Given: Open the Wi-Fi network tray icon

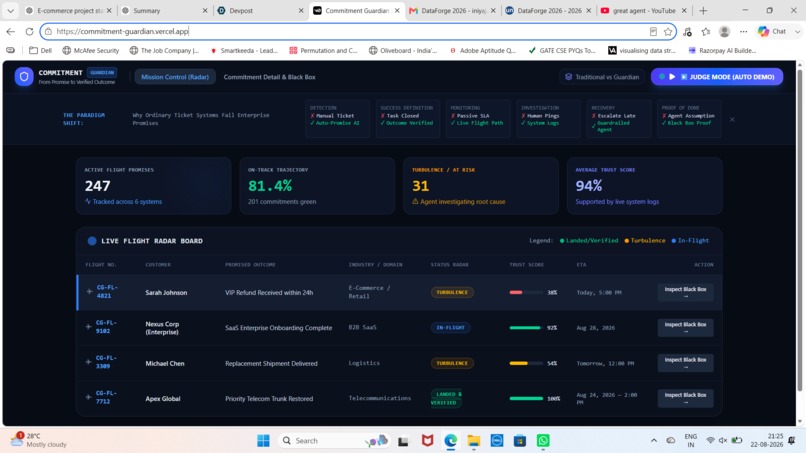Looking at the screenshot, I should (710, 441).
